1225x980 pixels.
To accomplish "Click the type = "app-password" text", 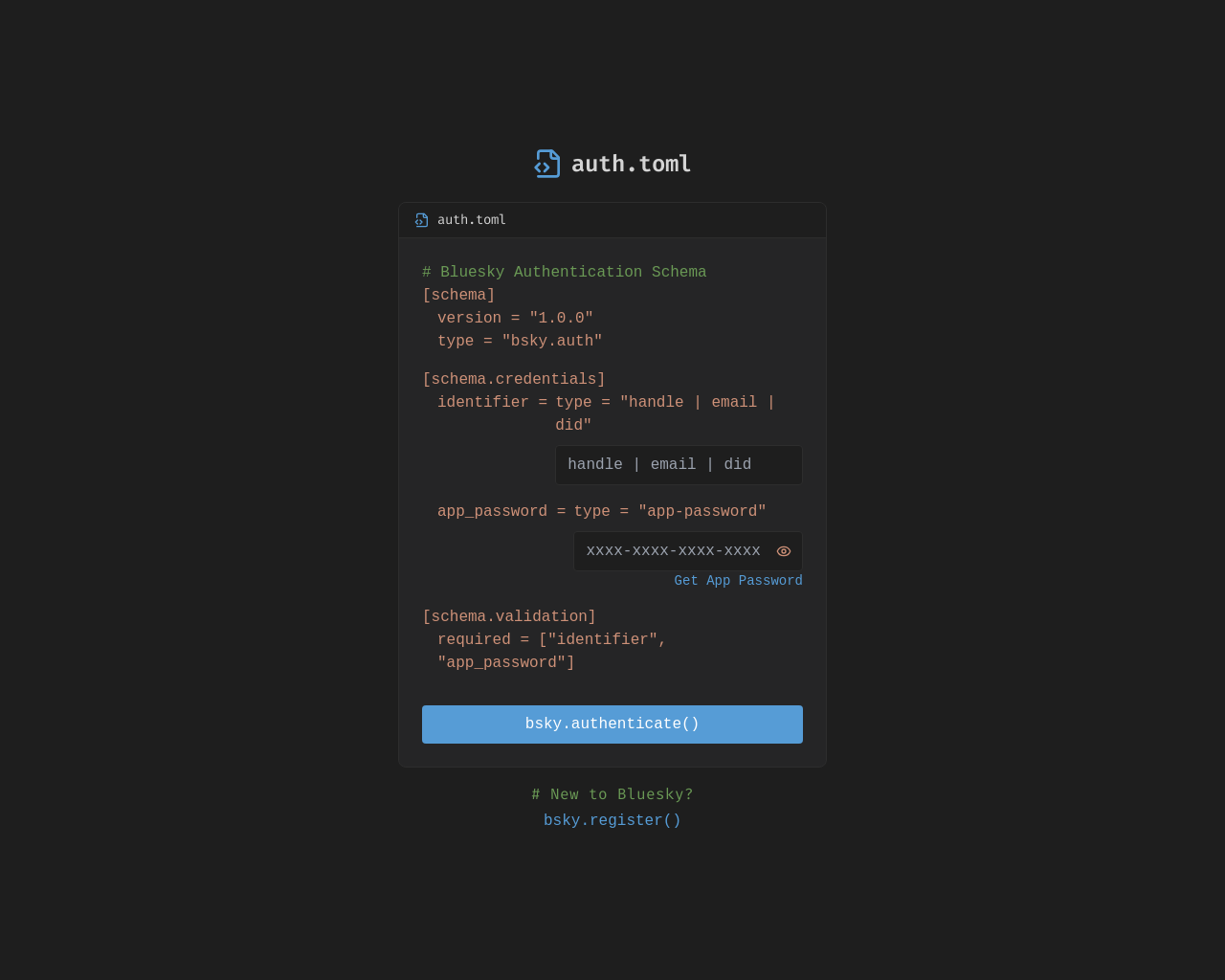I will pyautogui.click(x=670, y=512).
